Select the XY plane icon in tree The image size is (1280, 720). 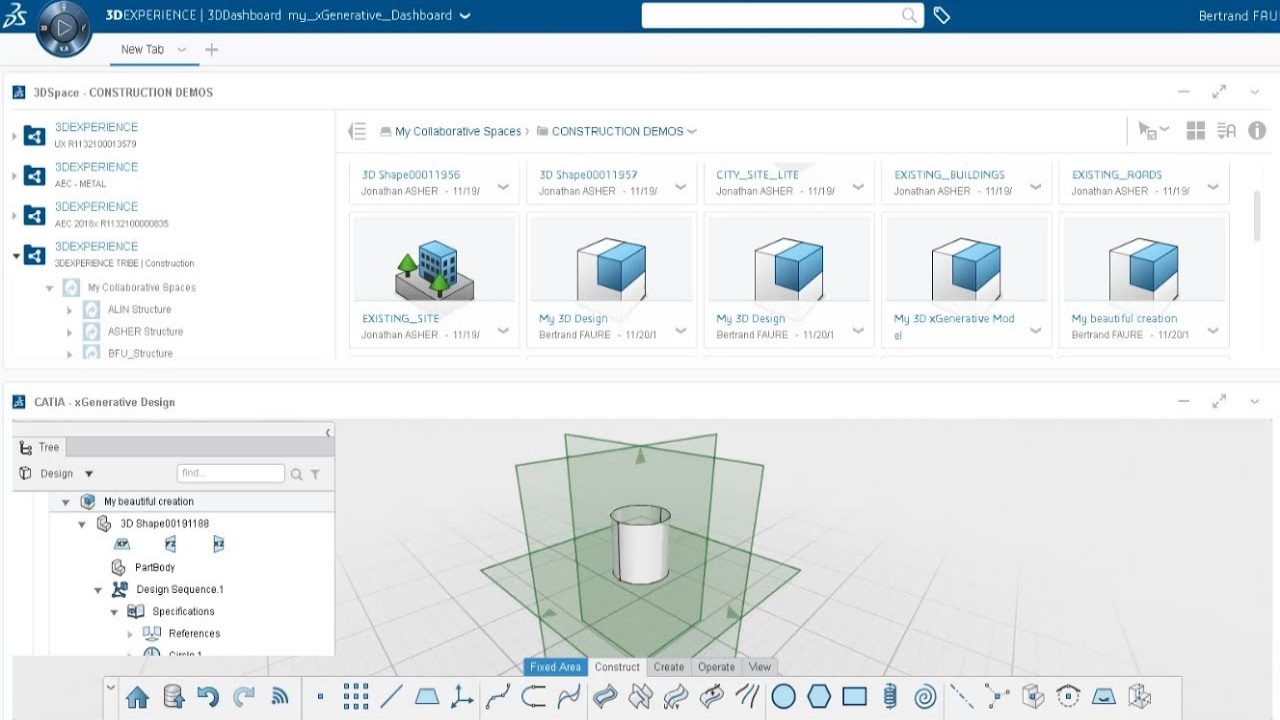pos(122,545)
